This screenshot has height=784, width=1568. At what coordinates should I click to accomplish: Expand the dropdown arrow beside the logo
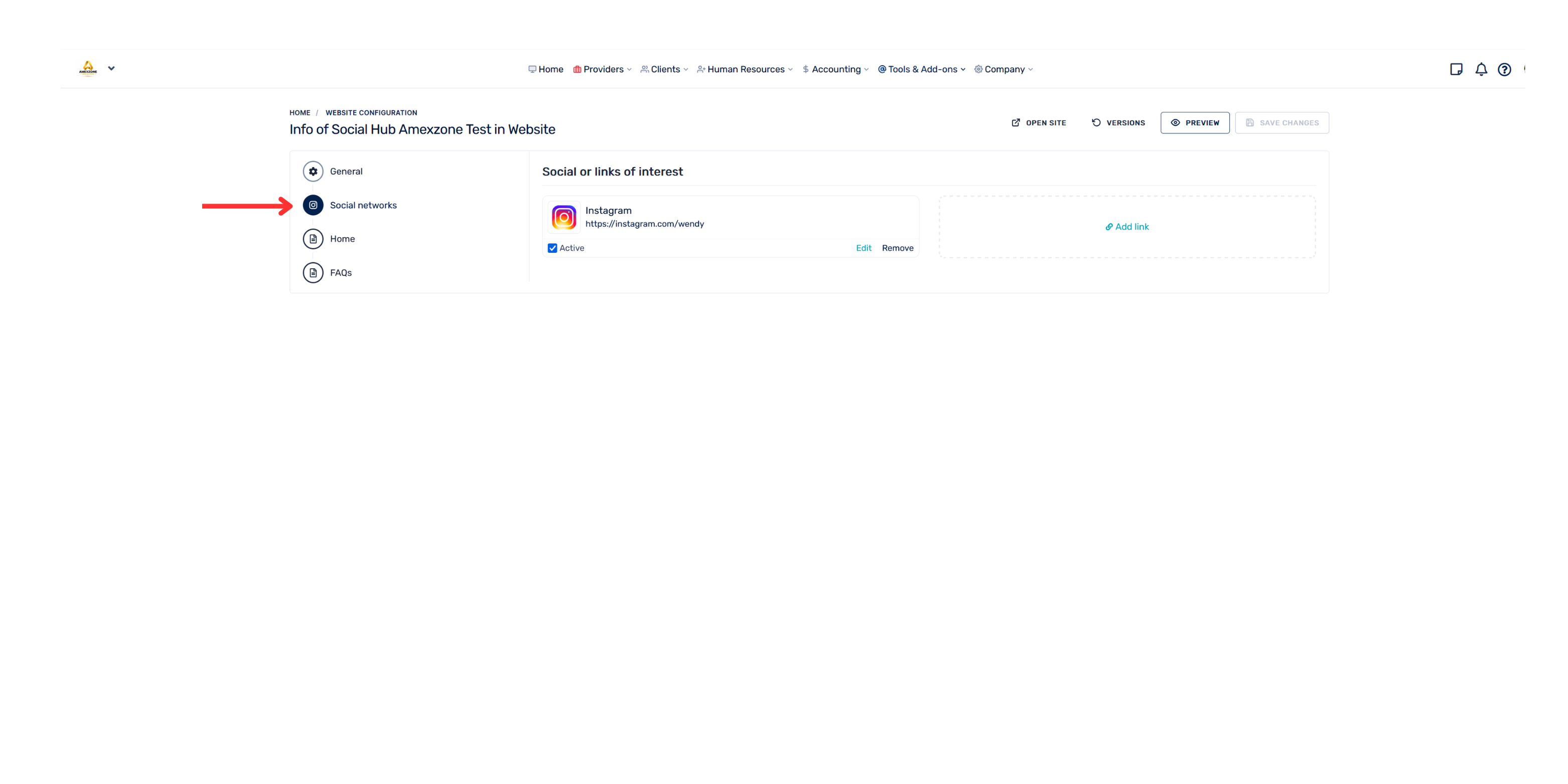pyautogui.click(x=111, y=68)
